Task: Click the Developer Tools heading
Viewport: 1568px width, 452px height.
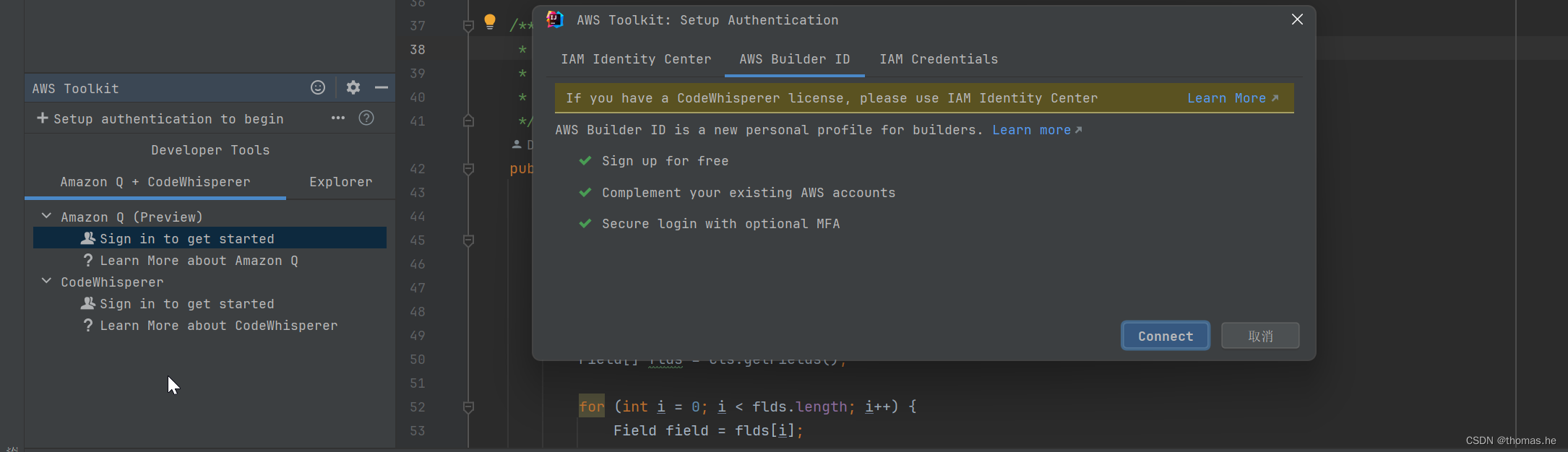Action: pos(210,150)
